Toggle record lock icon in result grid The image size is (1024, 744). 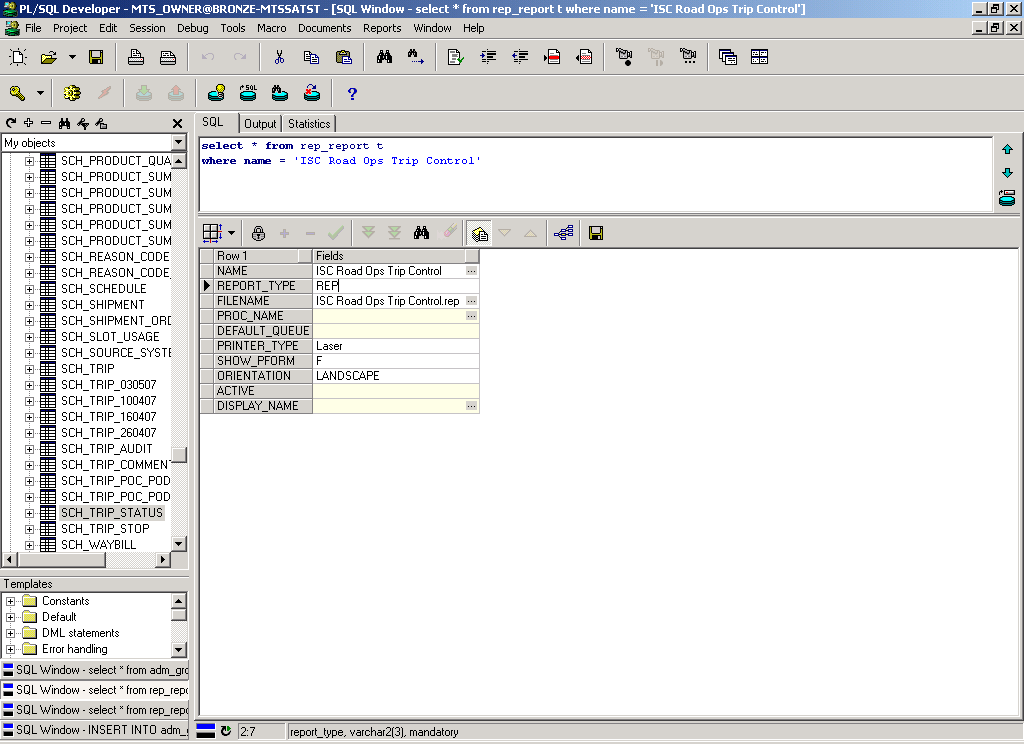coord(259,233)
